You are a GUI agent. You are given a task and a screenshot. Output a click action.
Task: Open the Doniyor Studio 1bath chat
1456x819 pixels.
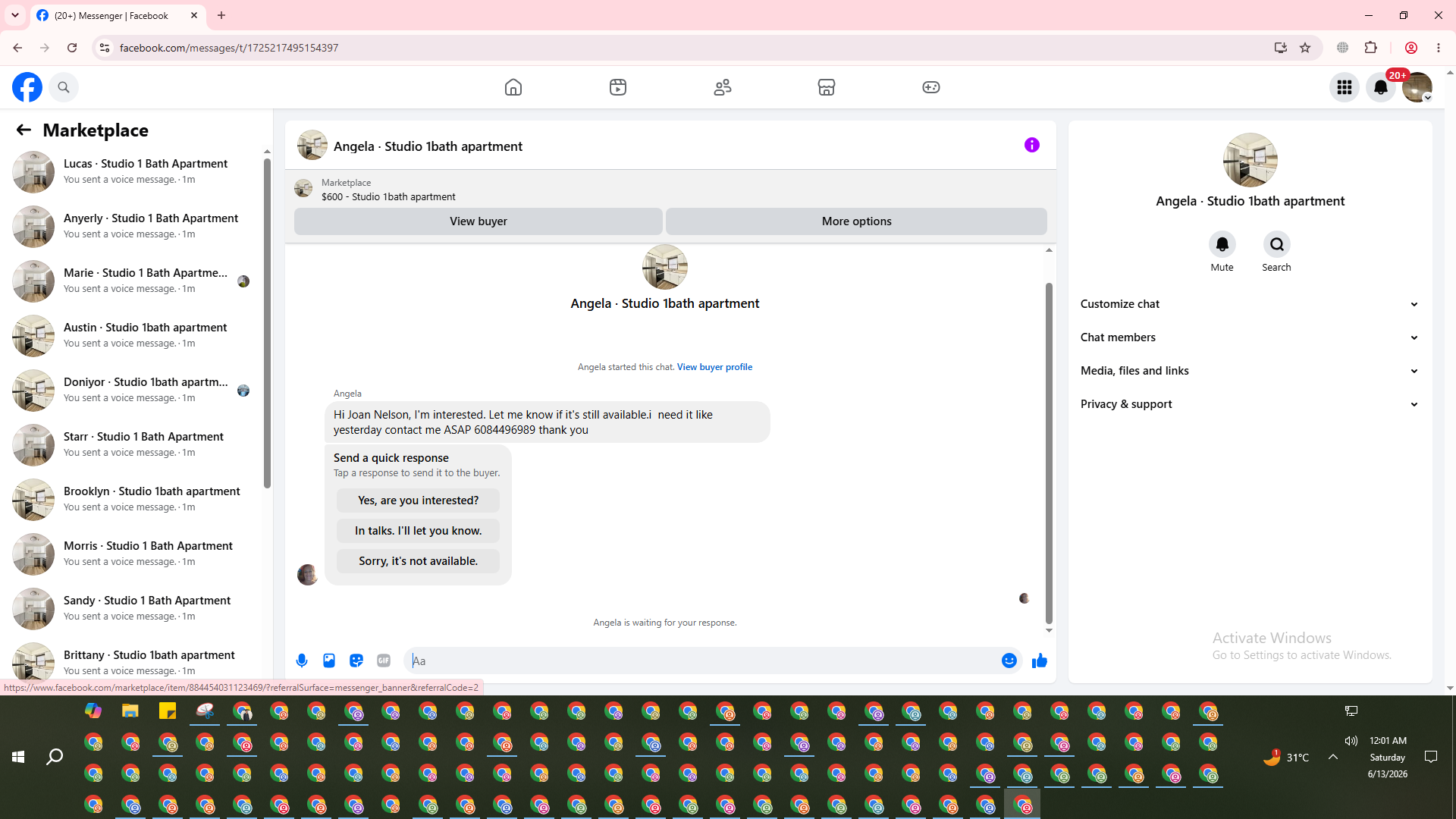(133, 390)
